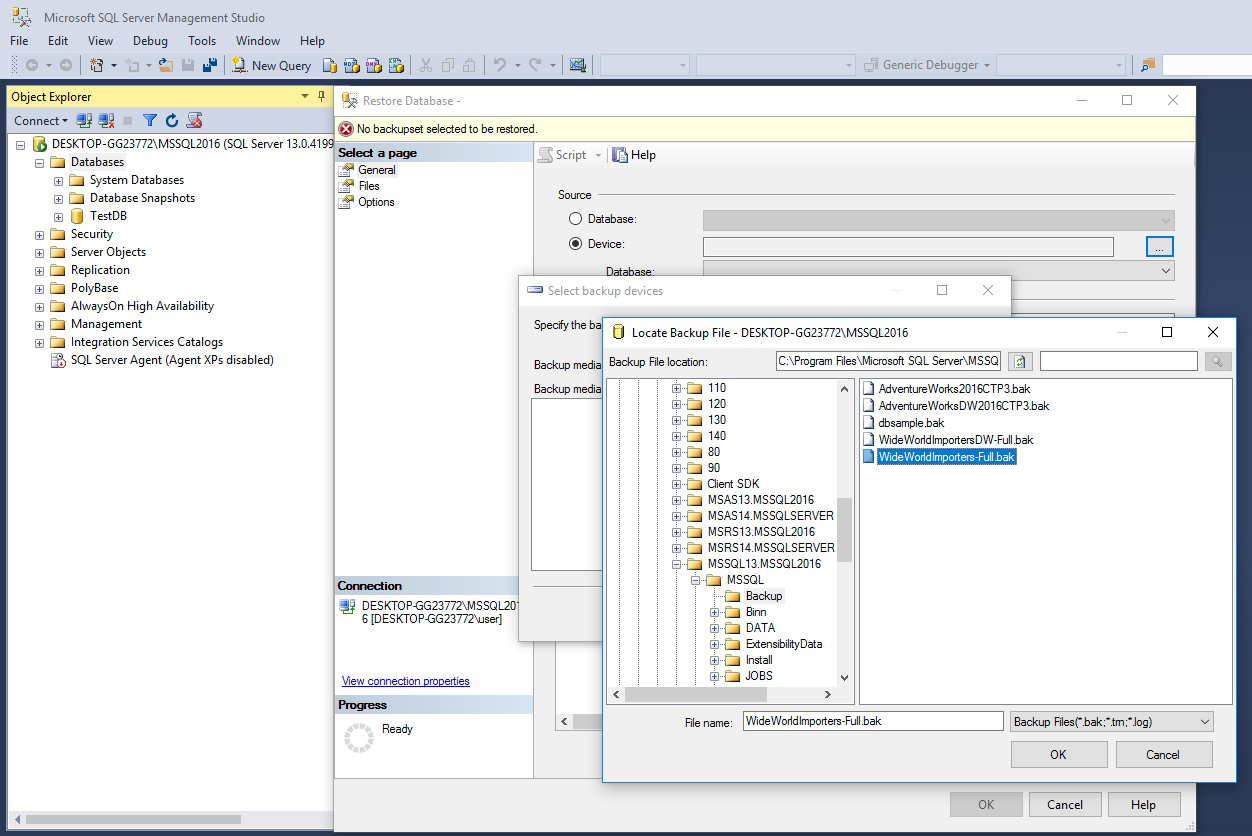Pin the Object Explorer panel with the pushpin
Screen dimensions: 1252x836
[x=321, y=96]
